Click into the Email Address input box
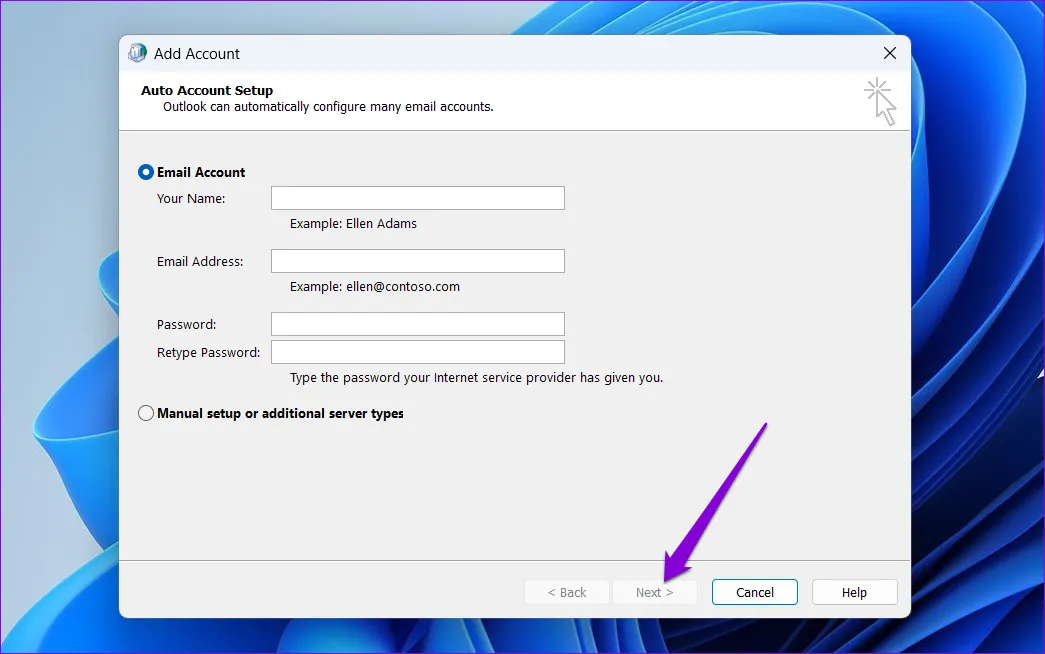1045x654 pixels. coord(417,261)
